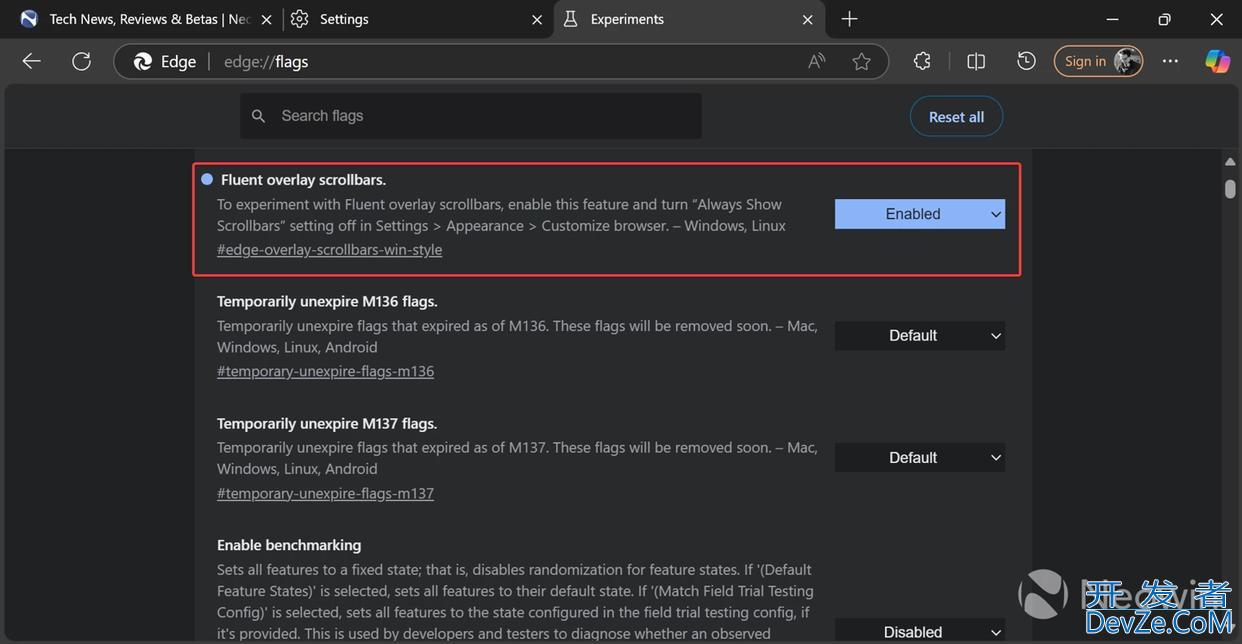Close the Experiments tab
The height and width of the screenshot is (644, 1242).
(808, 19)
